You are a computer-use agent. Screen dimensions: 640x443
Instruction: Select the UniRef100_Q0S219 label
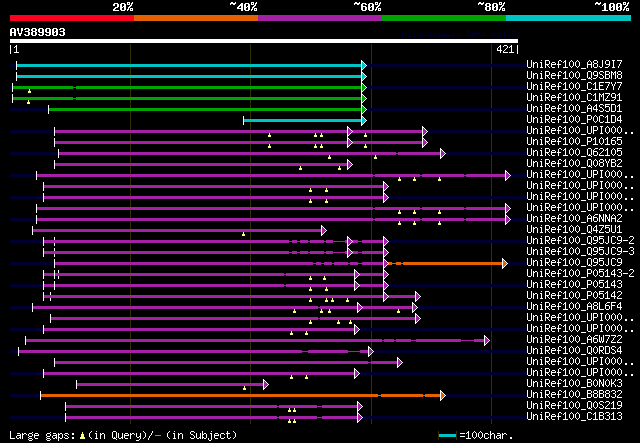point(574,406)
